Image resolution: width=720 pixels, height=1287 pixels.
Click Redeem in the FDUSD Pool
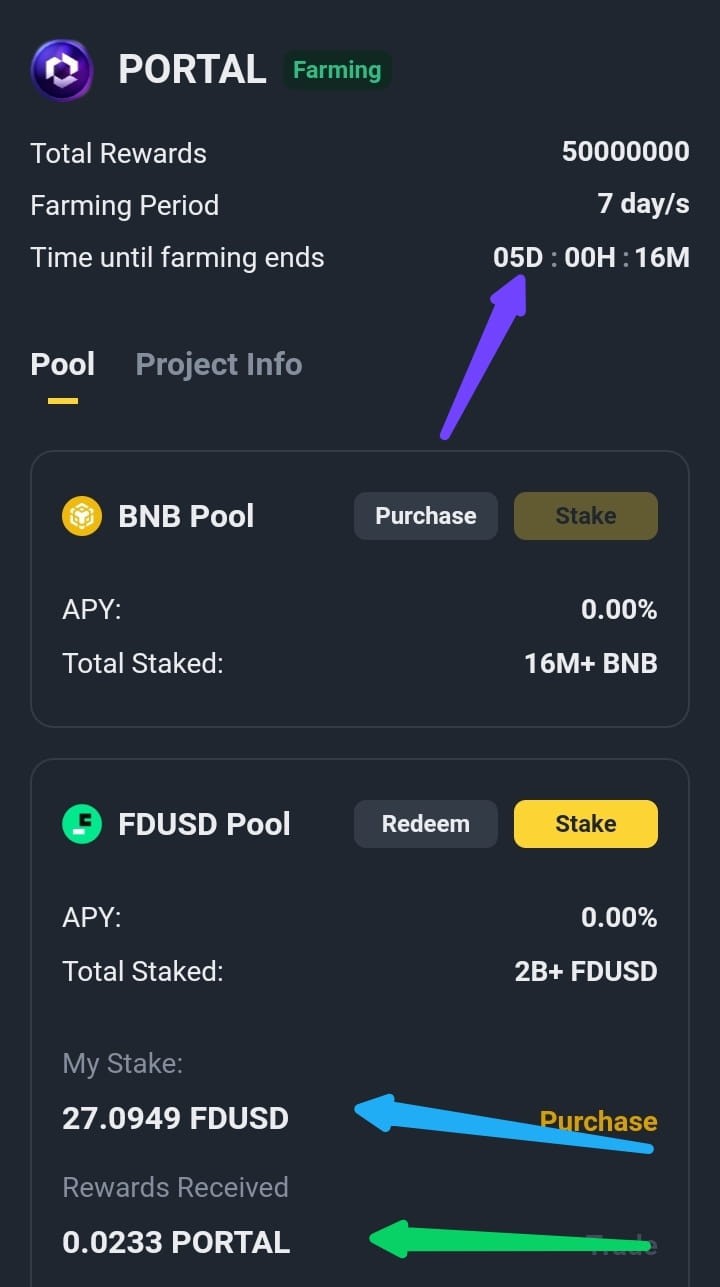426,824
